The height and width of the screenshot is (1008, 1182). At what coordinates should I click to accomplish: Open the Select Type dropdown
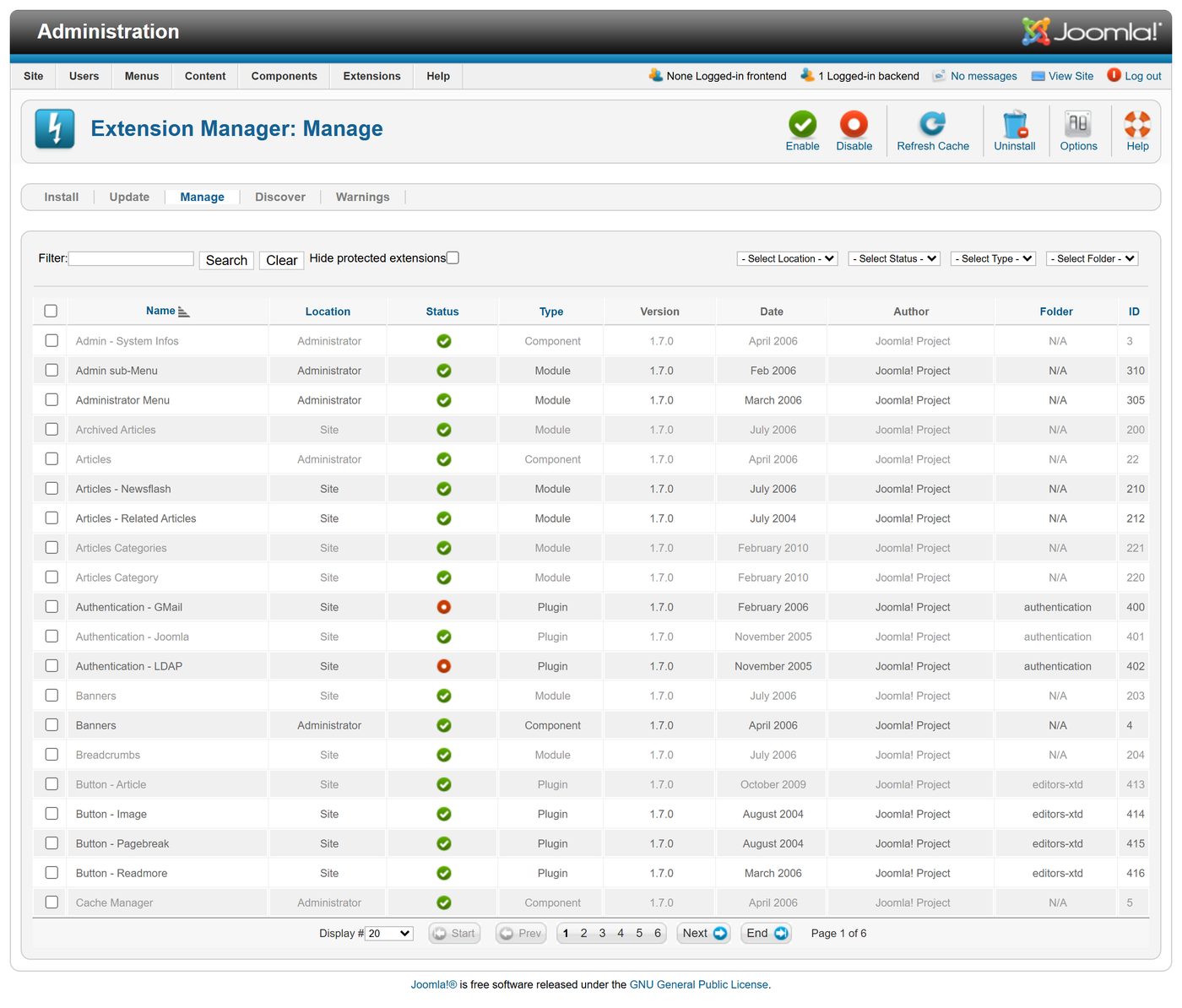coord(993,258)
